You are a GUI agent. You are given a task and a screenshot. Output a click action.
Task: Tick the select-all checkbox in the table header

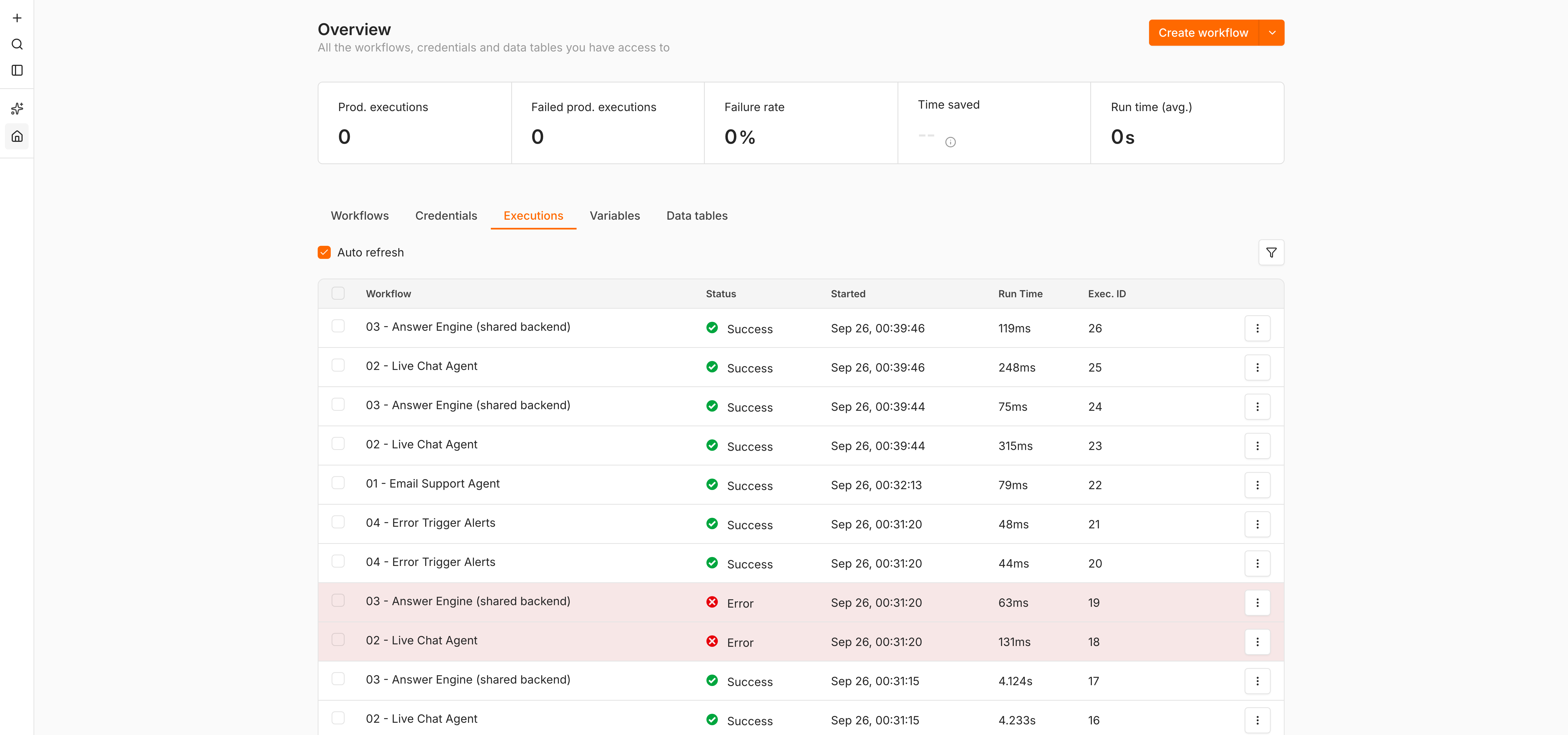tap(338, 293)
